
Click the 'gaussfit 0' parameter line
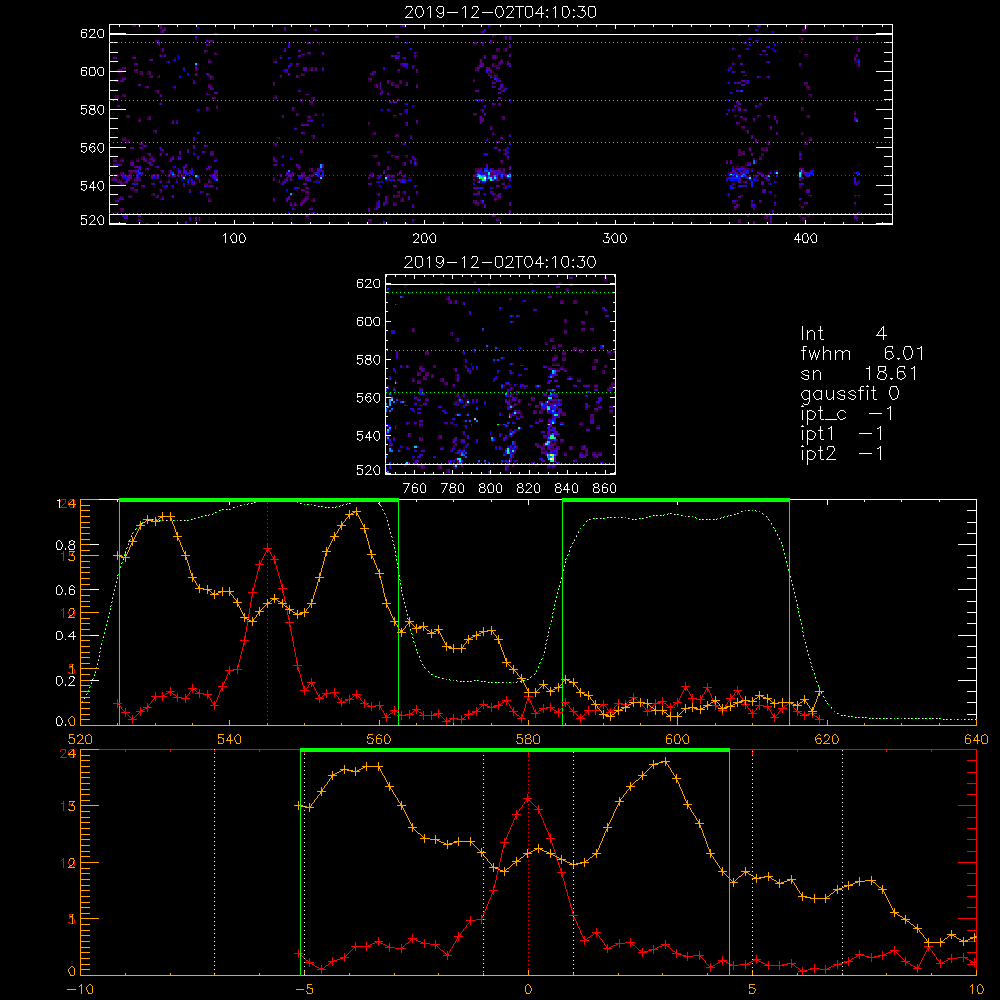(x=850, y=393)
